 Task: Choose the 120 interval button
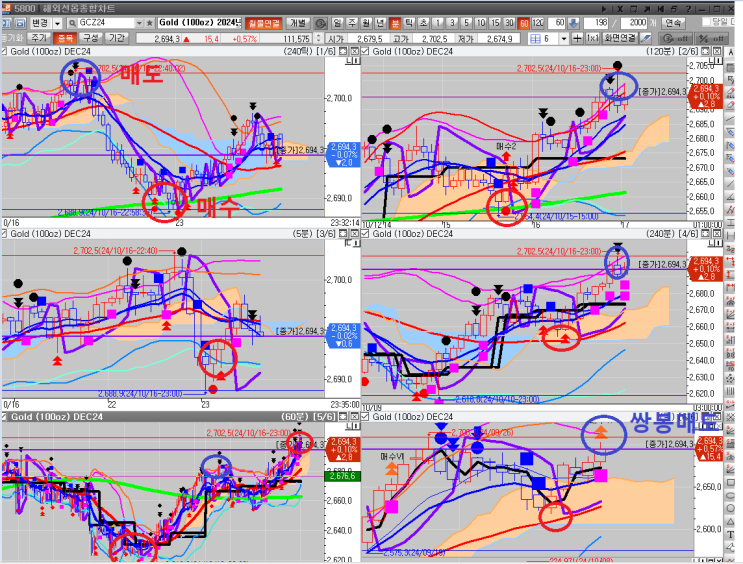[x=538, y=23]
